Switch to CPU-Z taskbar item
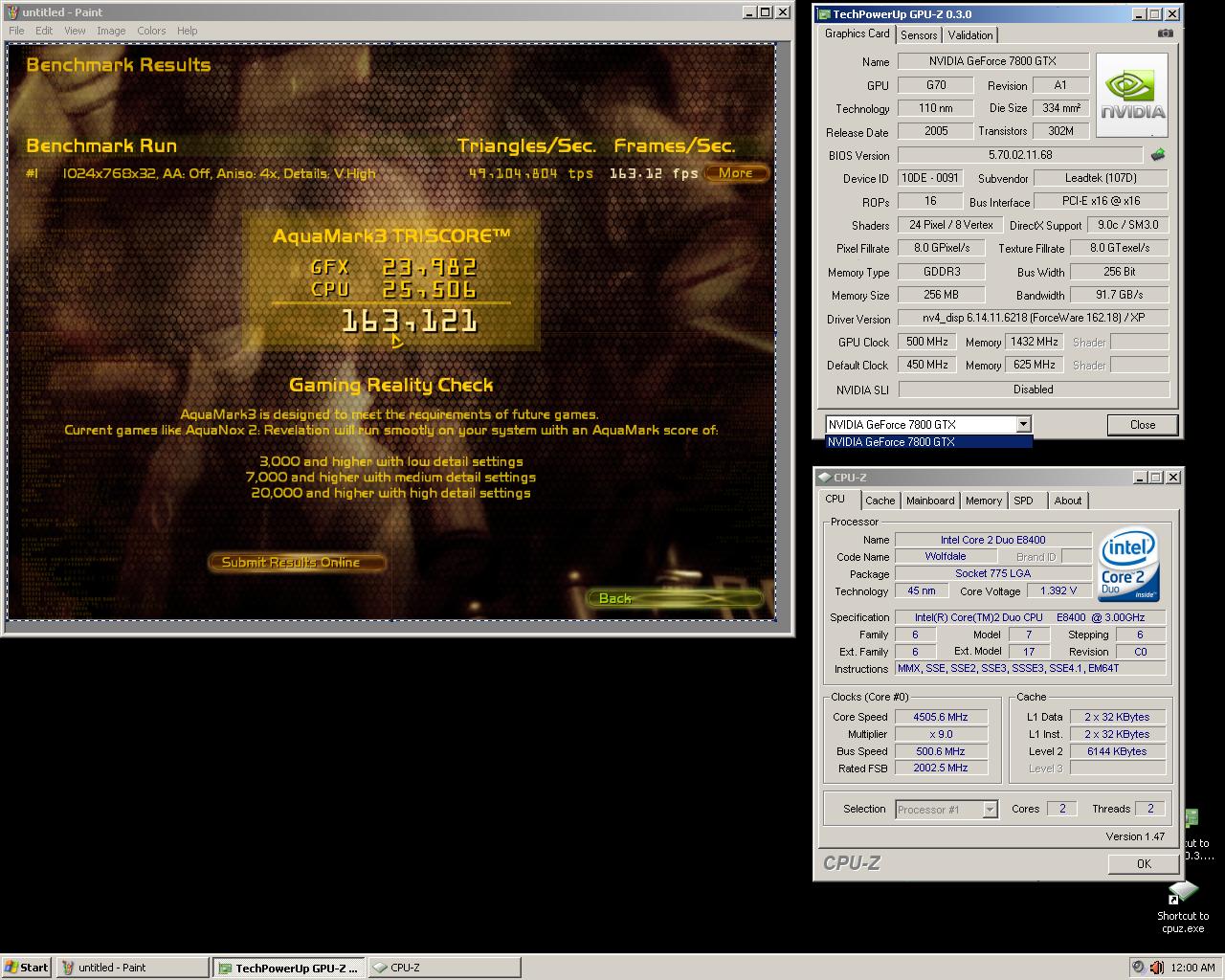1225x980 pixels. 444,968
